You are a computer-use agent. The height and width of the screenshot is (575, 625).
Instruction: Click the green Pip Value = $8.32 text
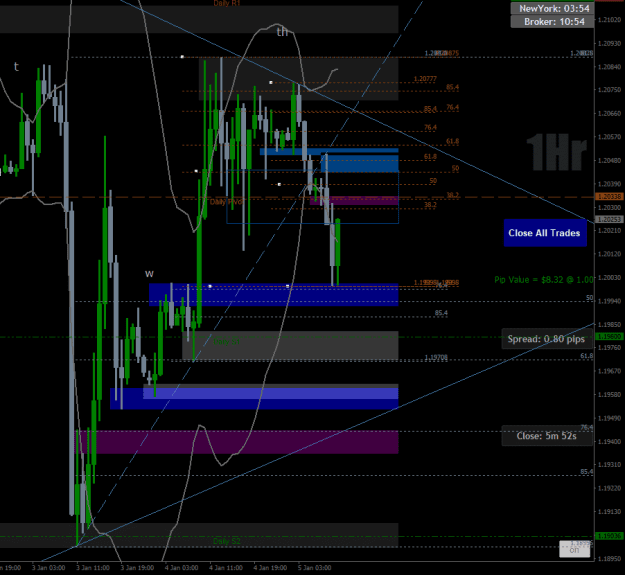[544, 280]
